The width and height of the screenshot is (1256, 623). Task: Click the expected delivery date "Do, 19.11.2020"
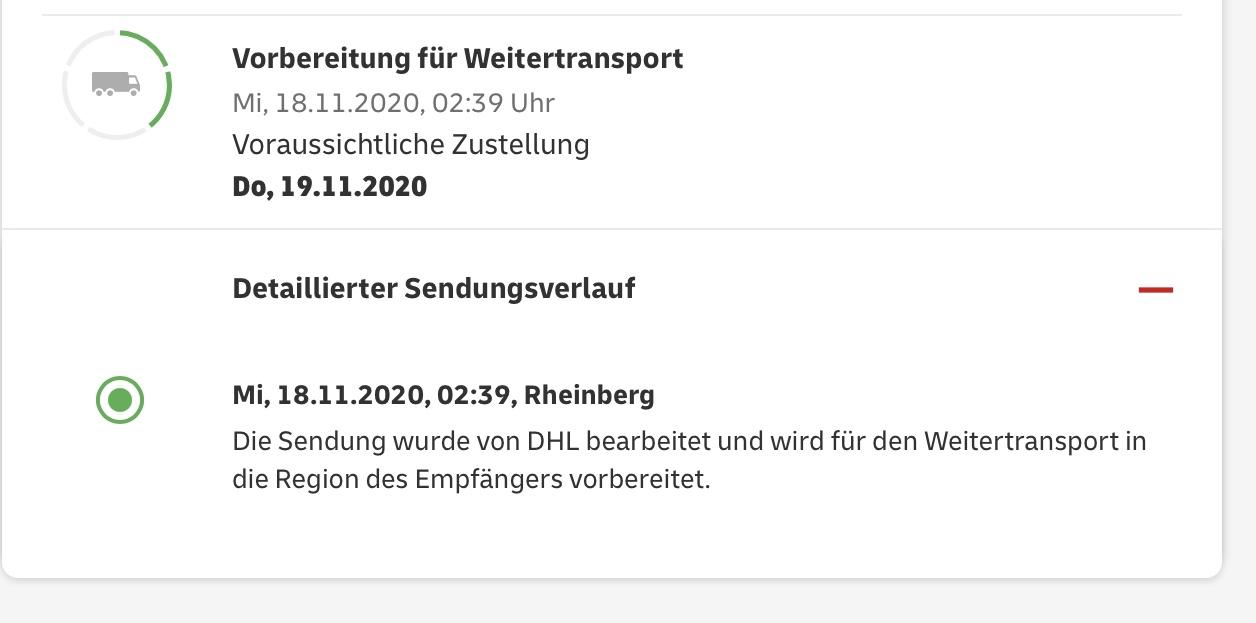[x=329, y=187]
